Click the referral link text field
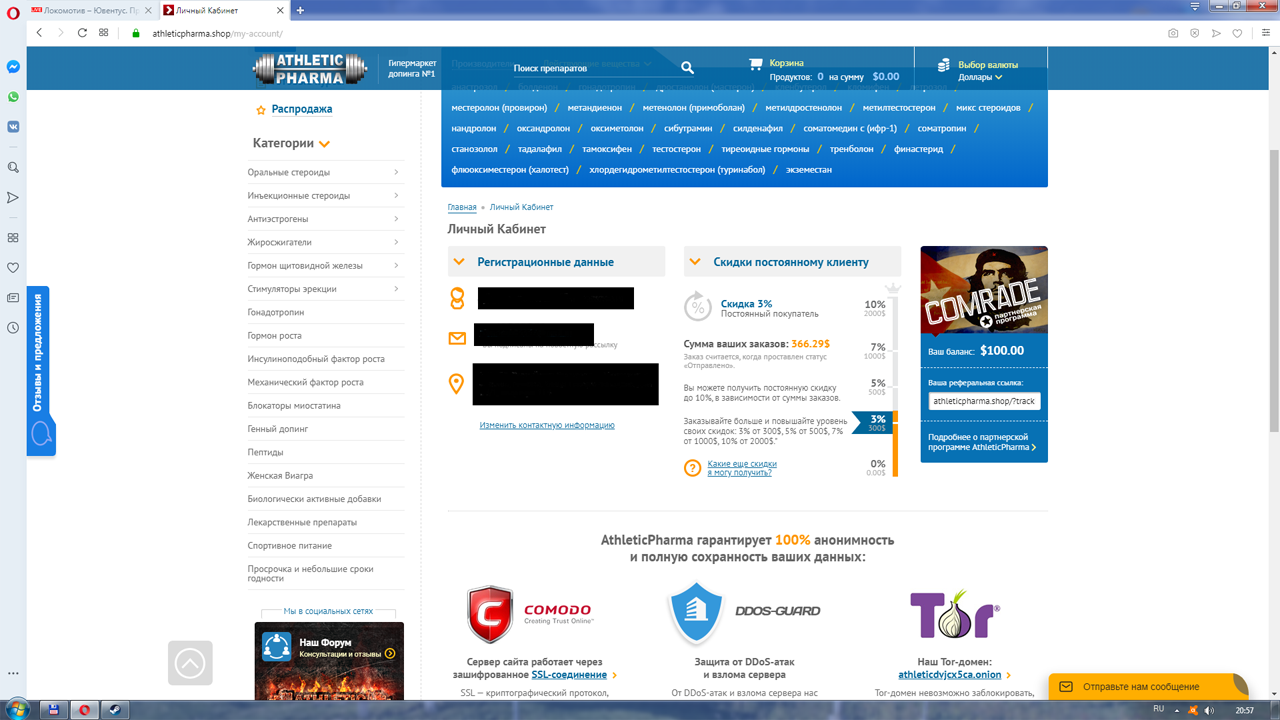The width and height of the screenshot is (1280, 720). click(984, 401)
